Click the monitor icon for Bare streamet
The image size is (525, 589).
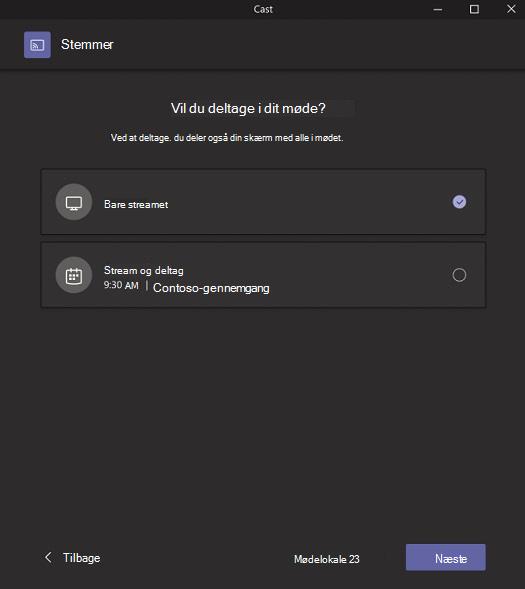pos(74,202)
